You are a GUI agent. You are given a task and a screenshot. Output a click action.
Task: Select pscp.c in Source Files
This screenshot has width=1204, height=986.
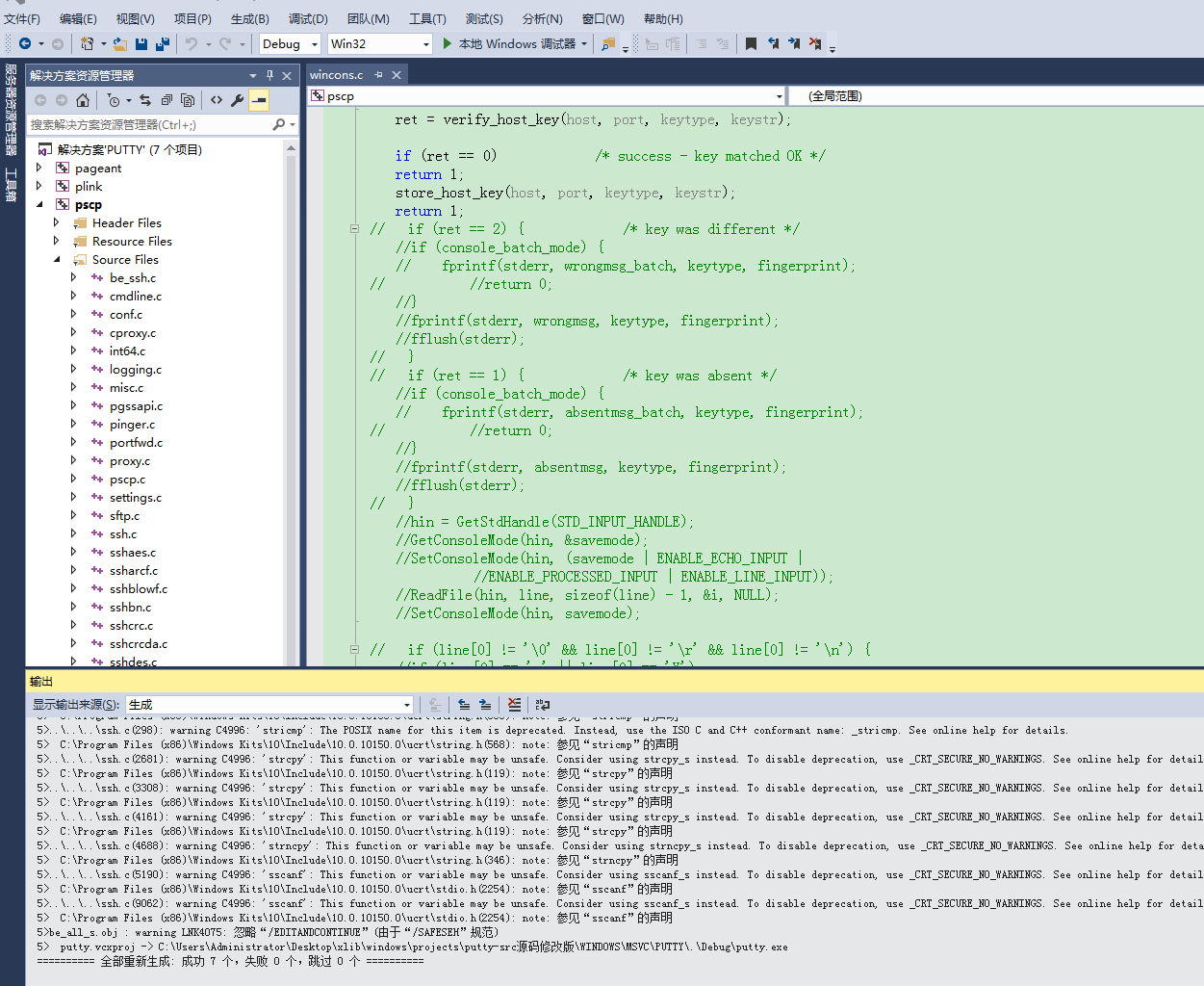pyautogui.click(x=127, y=479)
